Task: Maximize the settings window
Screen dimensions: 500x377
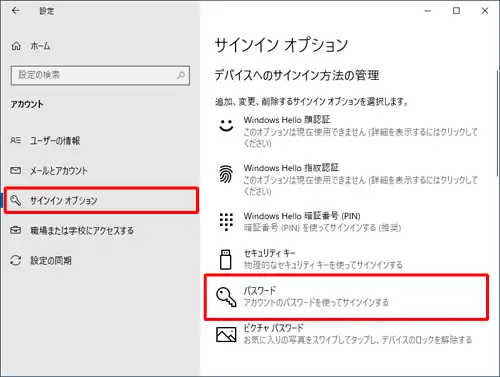Action: [456, 11]
